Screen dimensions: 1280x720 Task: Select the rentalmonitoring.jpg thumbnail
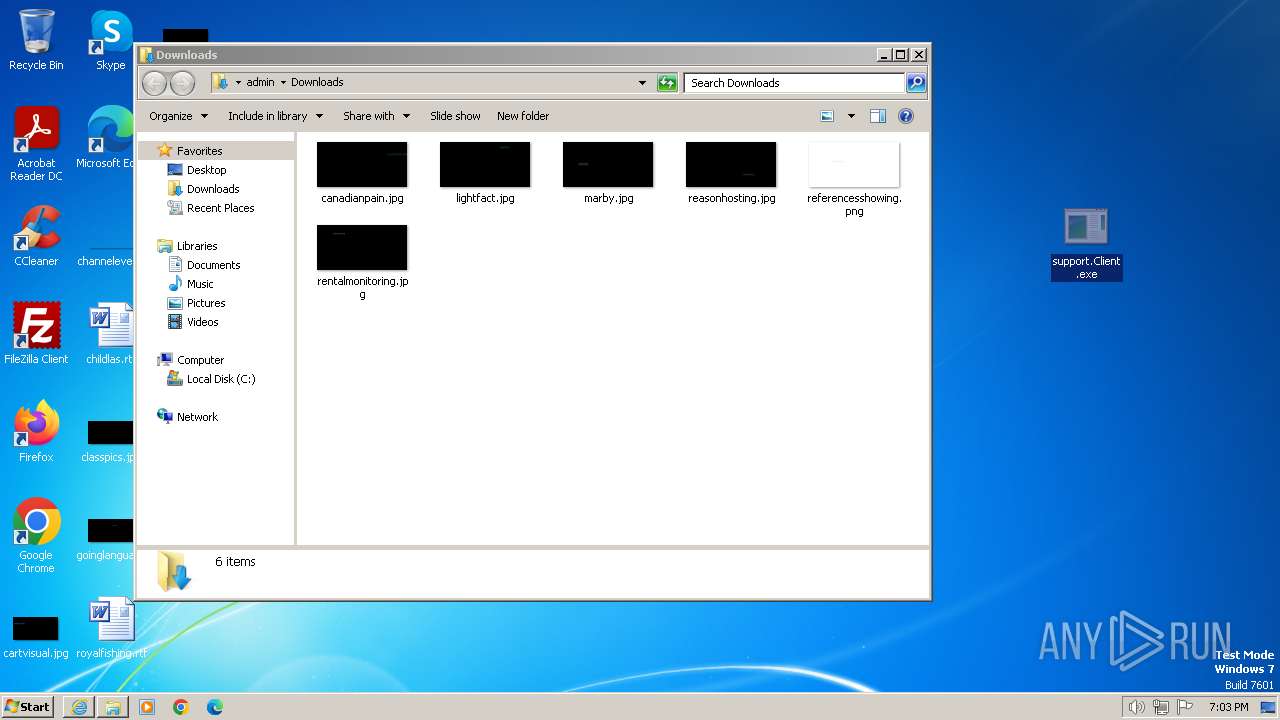[x=362, y=248]
